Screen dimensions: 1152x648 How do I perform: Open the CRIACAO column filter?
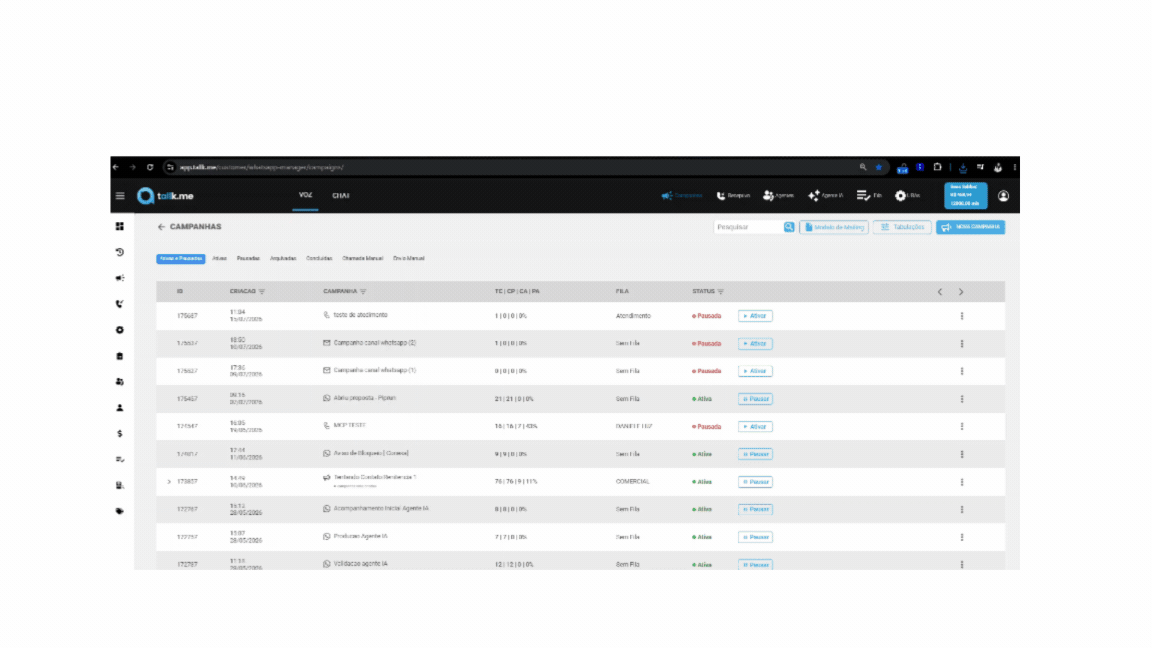coord(262,292)
